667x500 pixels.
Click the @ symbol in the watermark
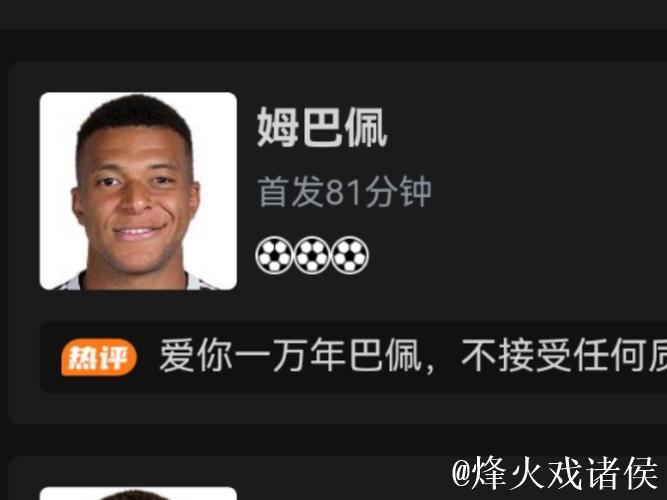click(462, 474)
